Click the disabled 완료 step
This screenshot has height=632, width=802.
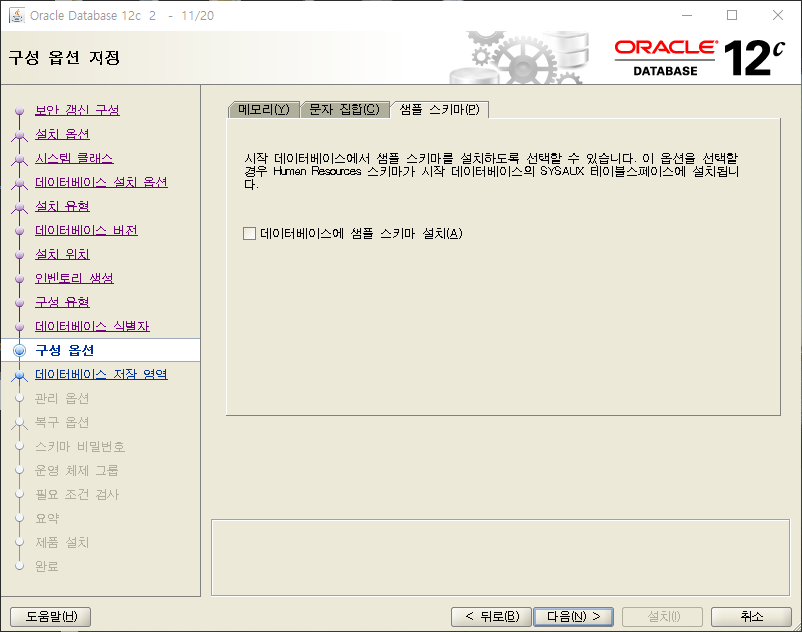[x=47, y=567]
